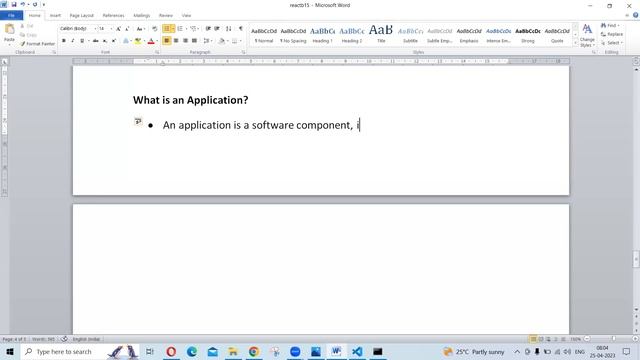Viewport: 640px width, 360px height.
Task: Apply the red font color
Action: (151, 41)
